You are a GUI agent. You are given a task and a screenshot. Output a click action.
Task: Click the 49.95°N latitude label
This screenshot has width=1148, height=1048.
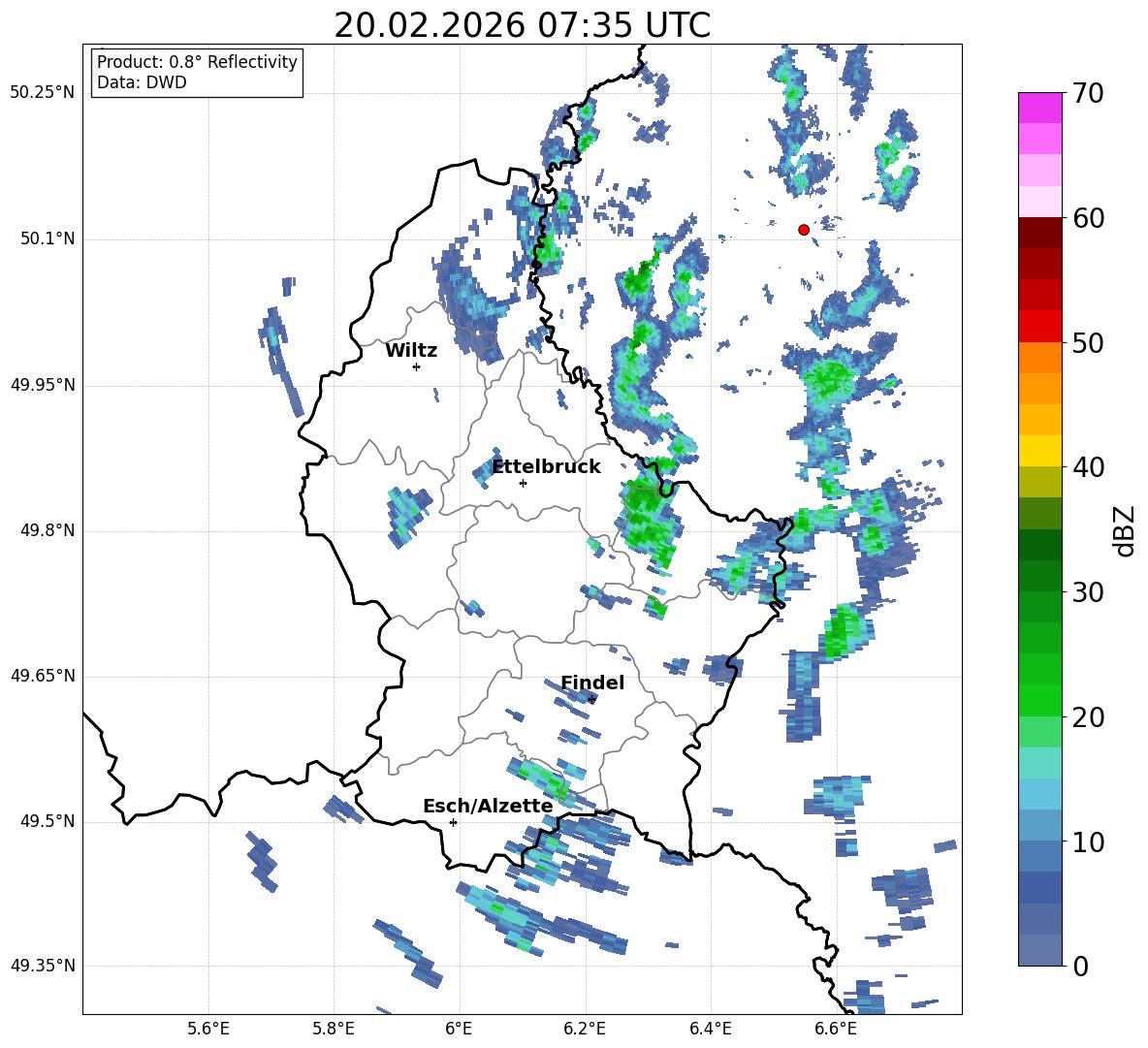pos(43,385)
